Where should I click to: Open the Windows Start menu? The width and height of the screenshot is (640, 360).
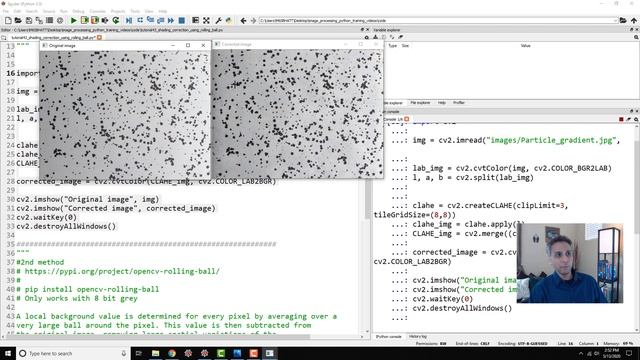(x=8, y=353)
